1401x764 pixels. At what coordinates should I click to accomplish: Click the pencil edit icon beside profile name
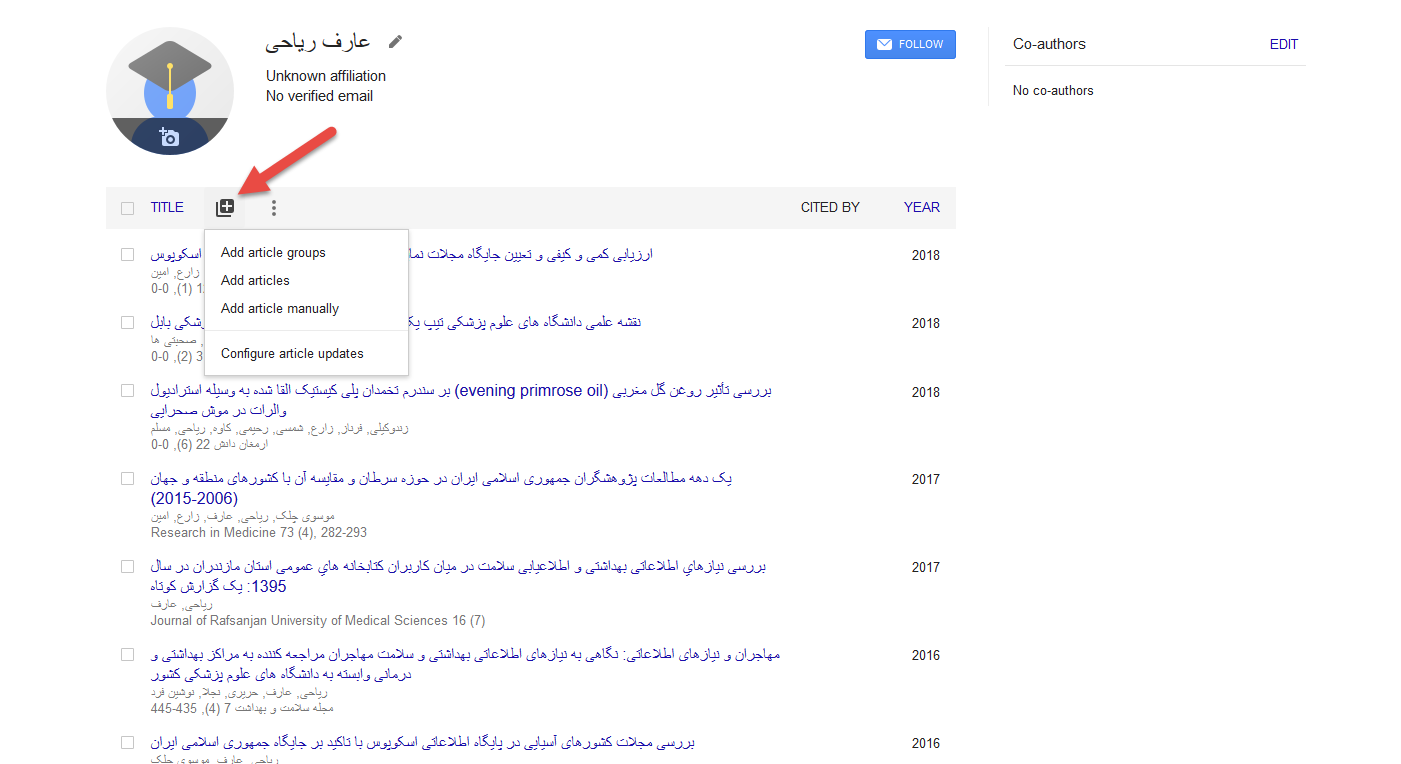click(x=396, y=42)
